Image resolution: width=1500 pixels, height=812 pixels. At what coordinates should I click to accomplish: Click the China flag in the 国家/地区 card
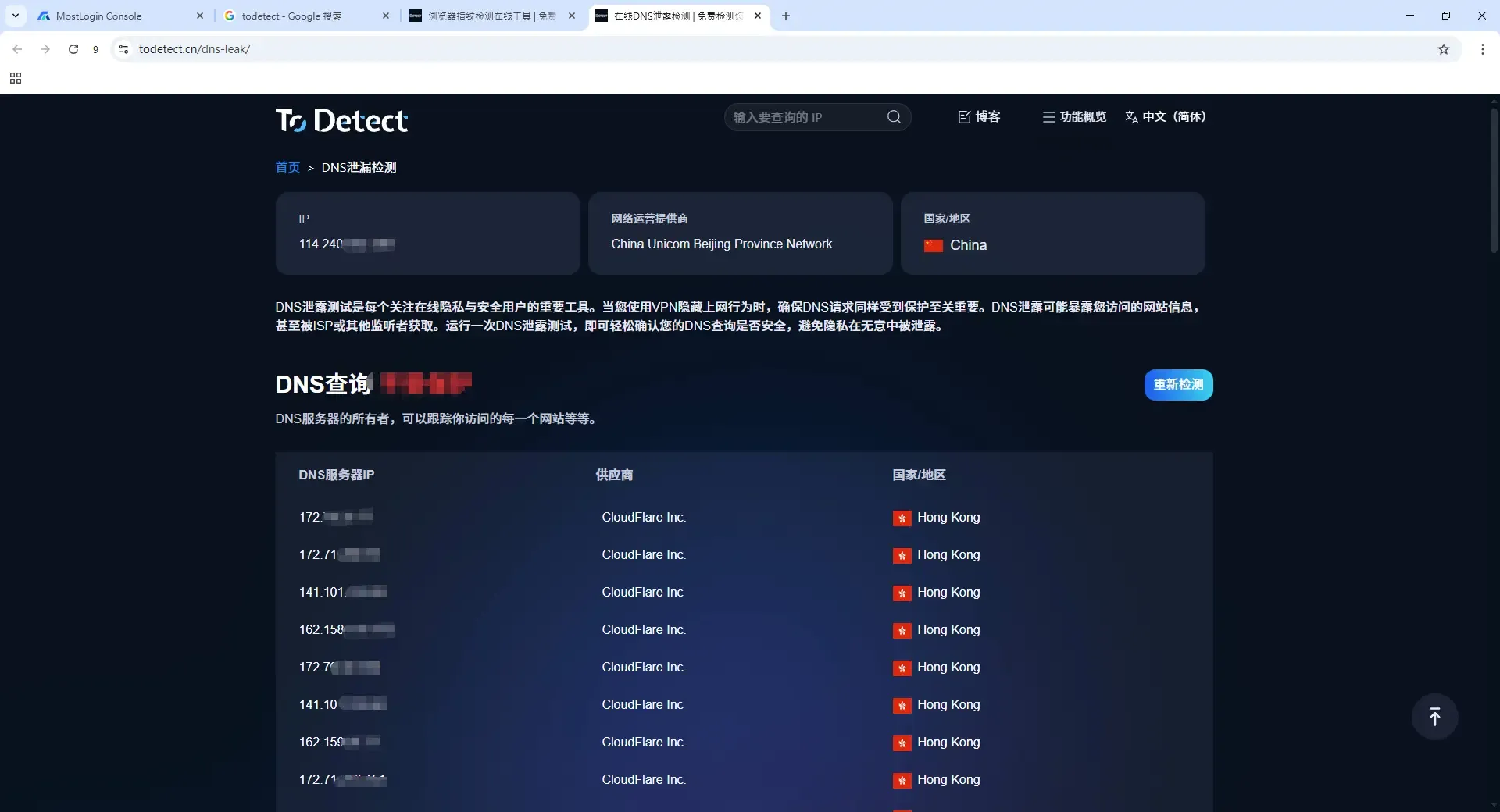934,245
